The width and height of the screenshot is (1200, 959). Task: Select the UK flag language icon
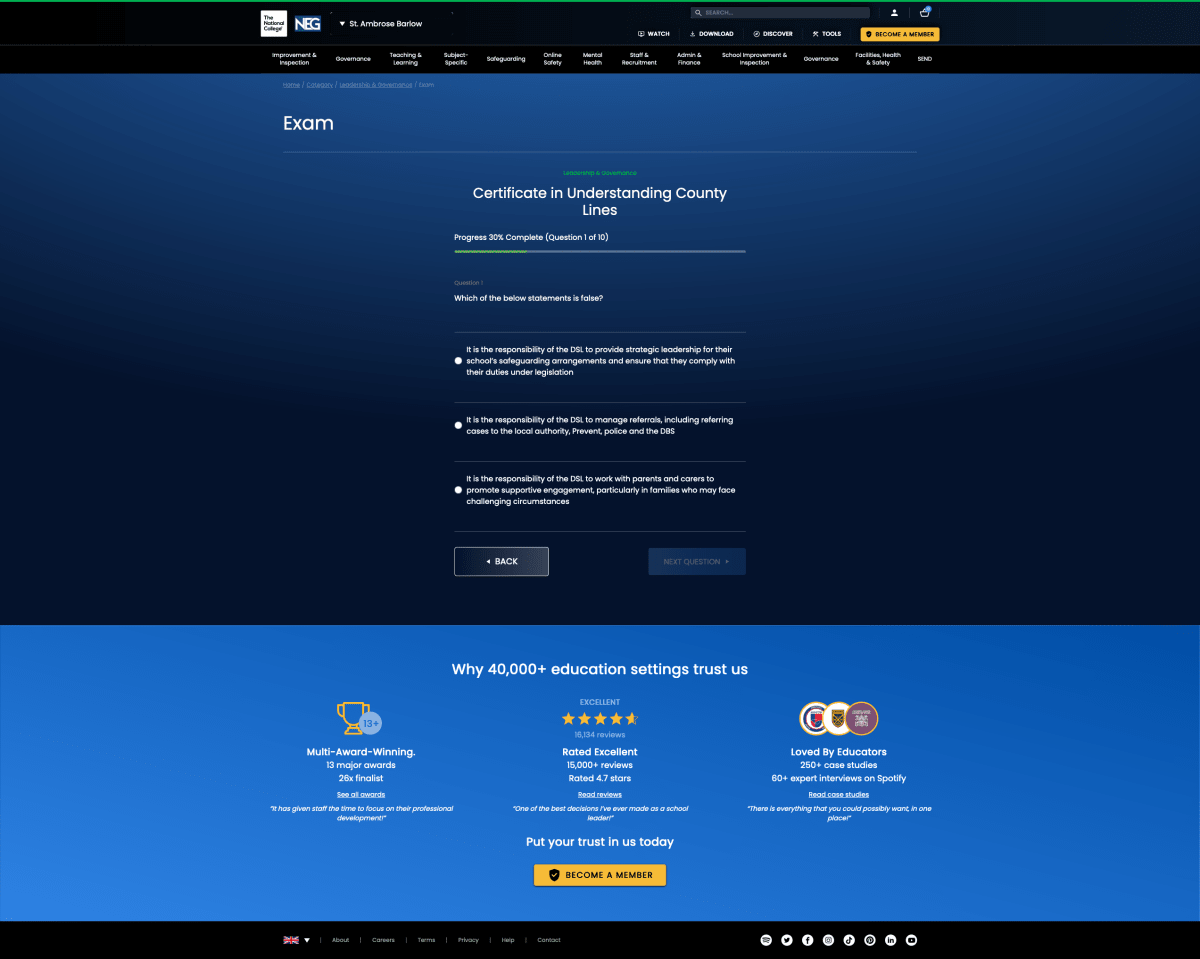click(x=291, y=940)
